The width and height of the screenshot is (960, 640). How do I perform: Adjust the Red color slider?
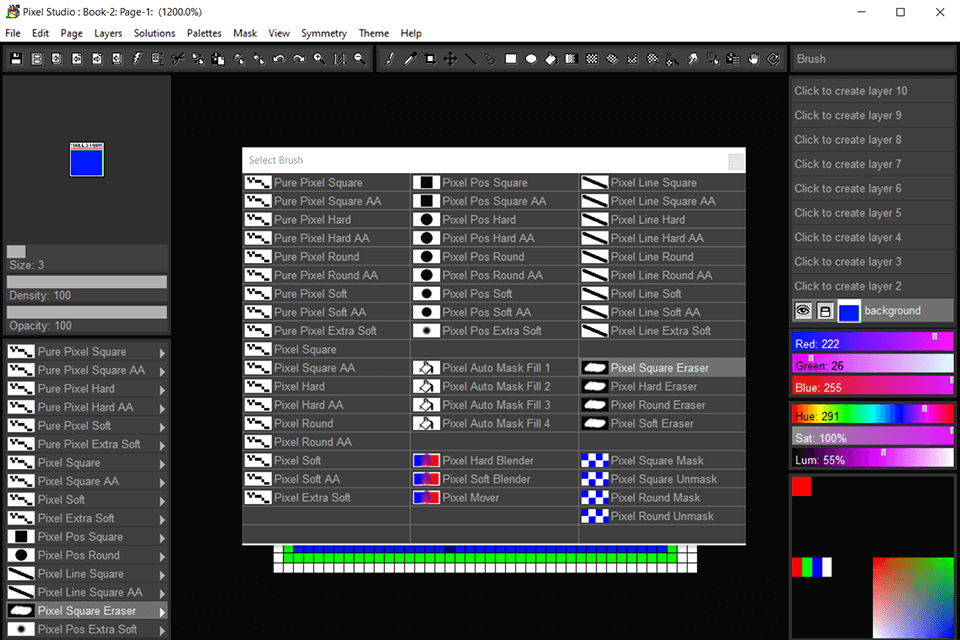[x=872, y=343]
